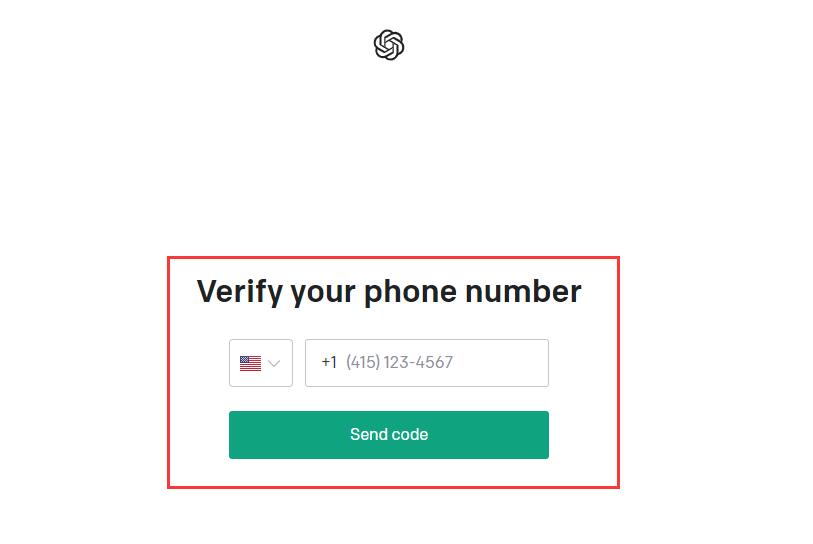813x544 pixels.
Task: Click the swirl logo above the form
Action: [x=389, y=45]
